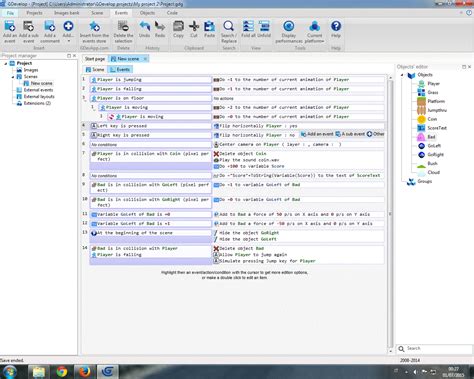Viewport: 474px width, 379px height.
Task: Select the Jumpthru object
Action: tap(437, 110)
